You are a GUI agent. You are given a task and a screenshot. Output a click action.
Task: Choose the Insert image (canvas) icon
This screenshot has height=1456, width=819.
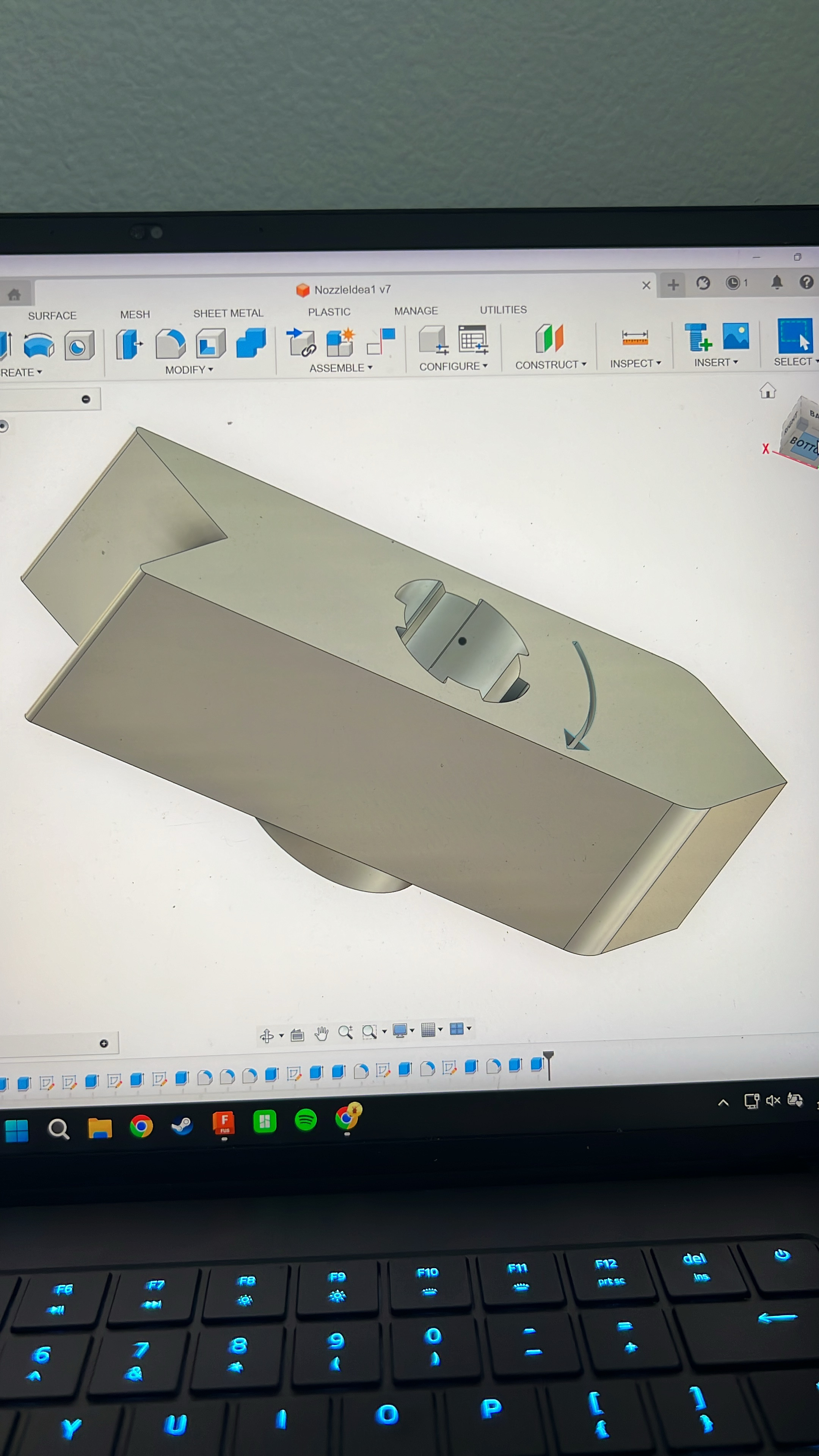735,336
